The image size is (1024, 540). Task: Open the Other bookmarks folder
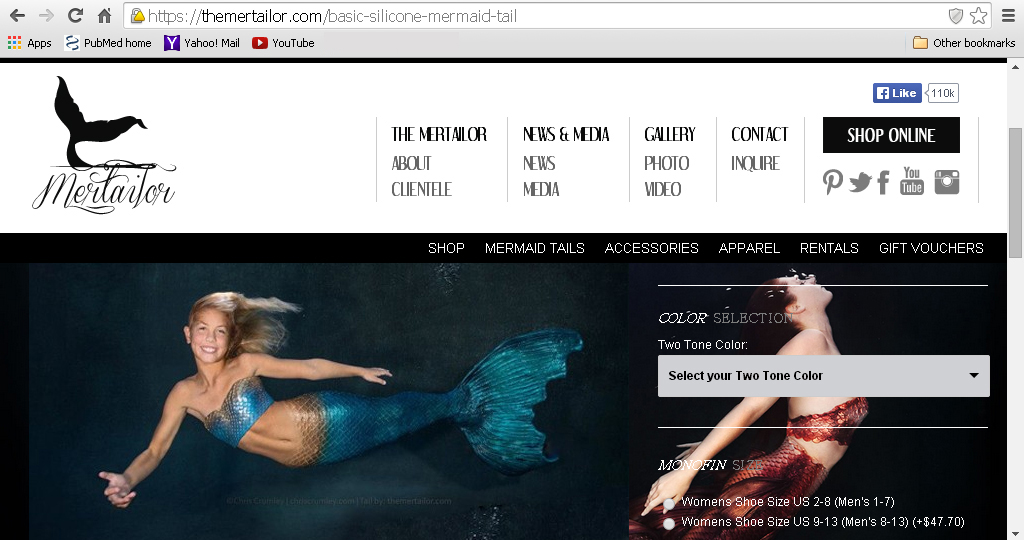tap(964, 43)
